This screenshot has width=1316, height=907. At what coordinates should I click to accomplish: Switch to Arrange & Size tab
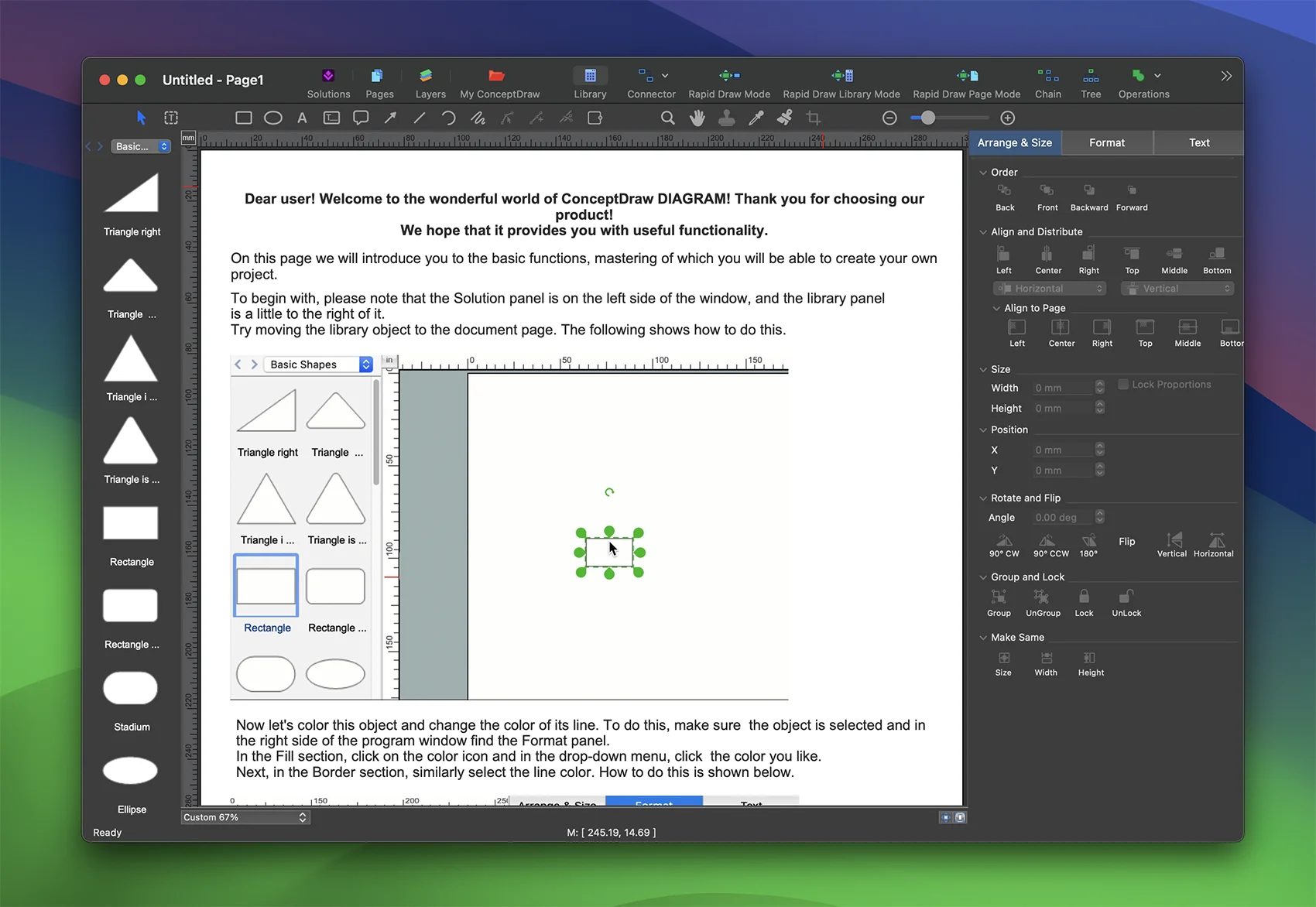pos(1015,142)
